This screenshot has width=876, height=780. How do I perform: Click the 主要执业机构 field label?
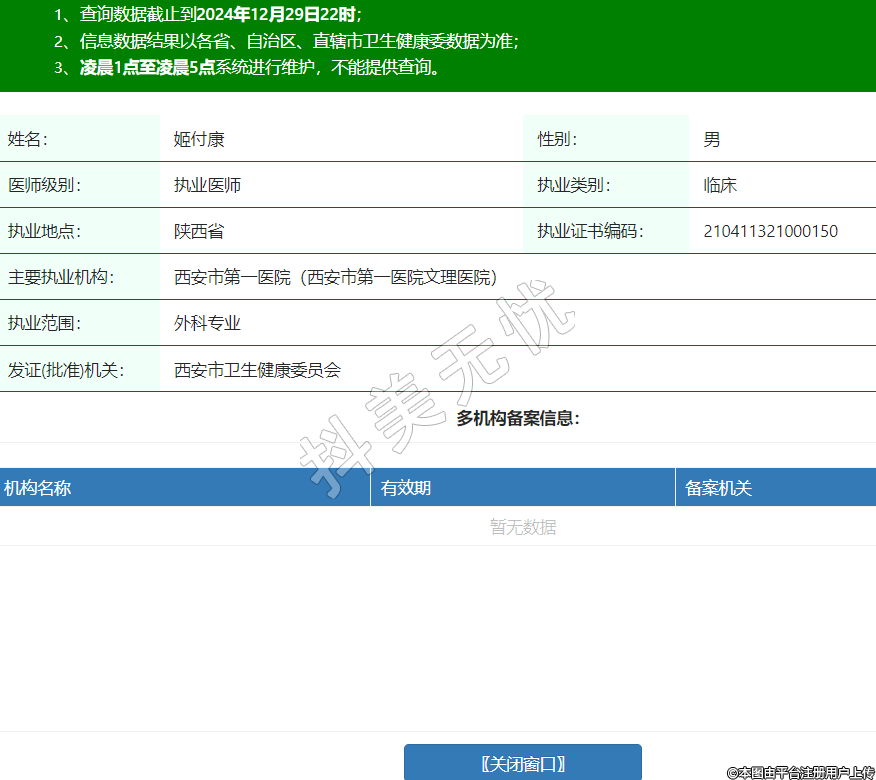tap(61, 277)
